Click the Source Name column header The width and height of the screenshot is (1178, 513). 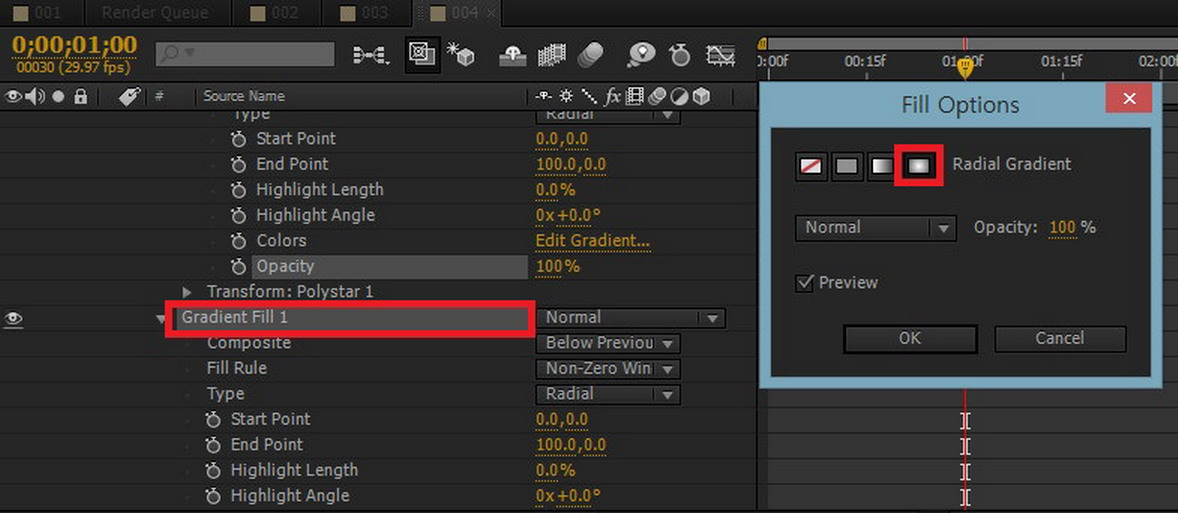coord(244,96)
